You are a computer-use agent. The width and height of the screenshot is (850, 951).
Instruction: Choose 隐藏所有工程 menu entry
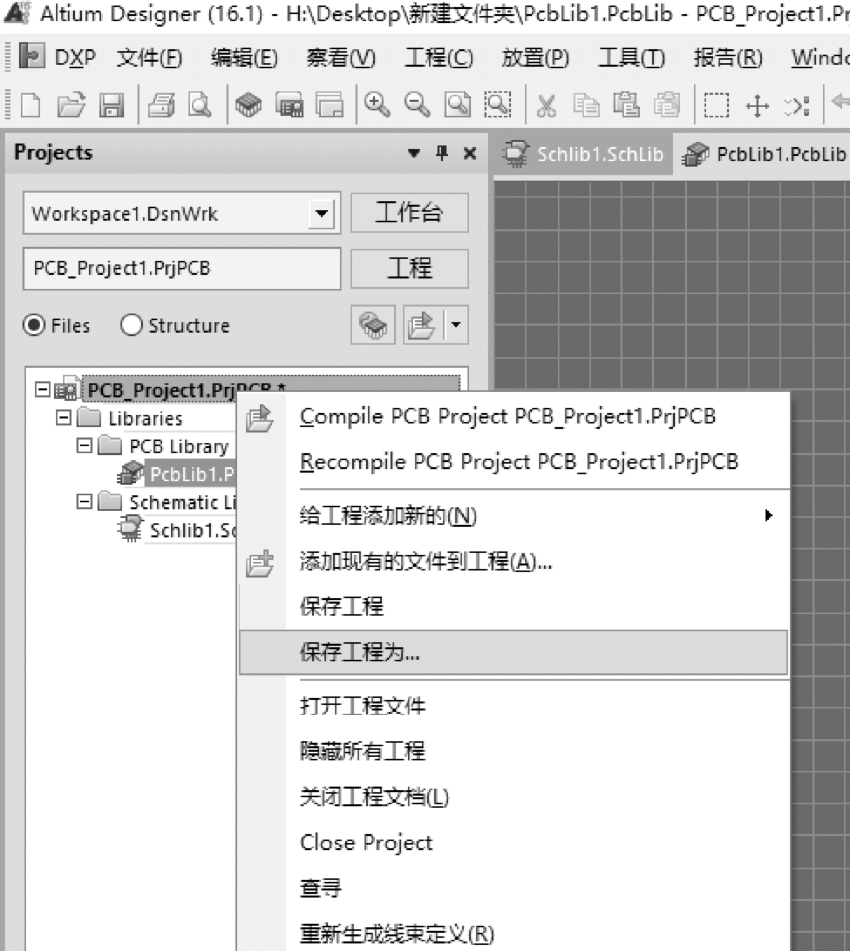click(514, 751)
